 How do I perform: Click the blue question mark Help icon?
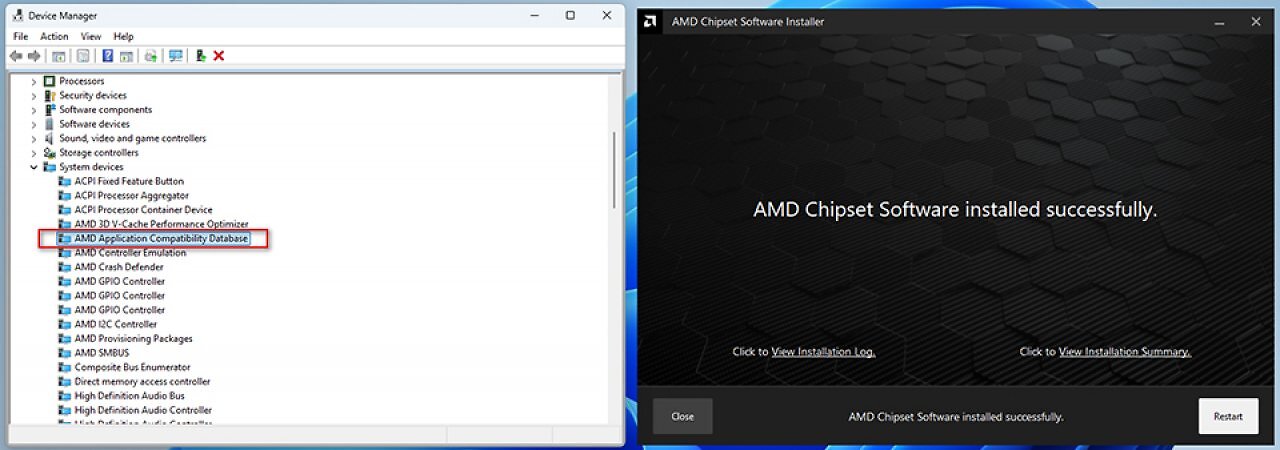coord(108,56)
